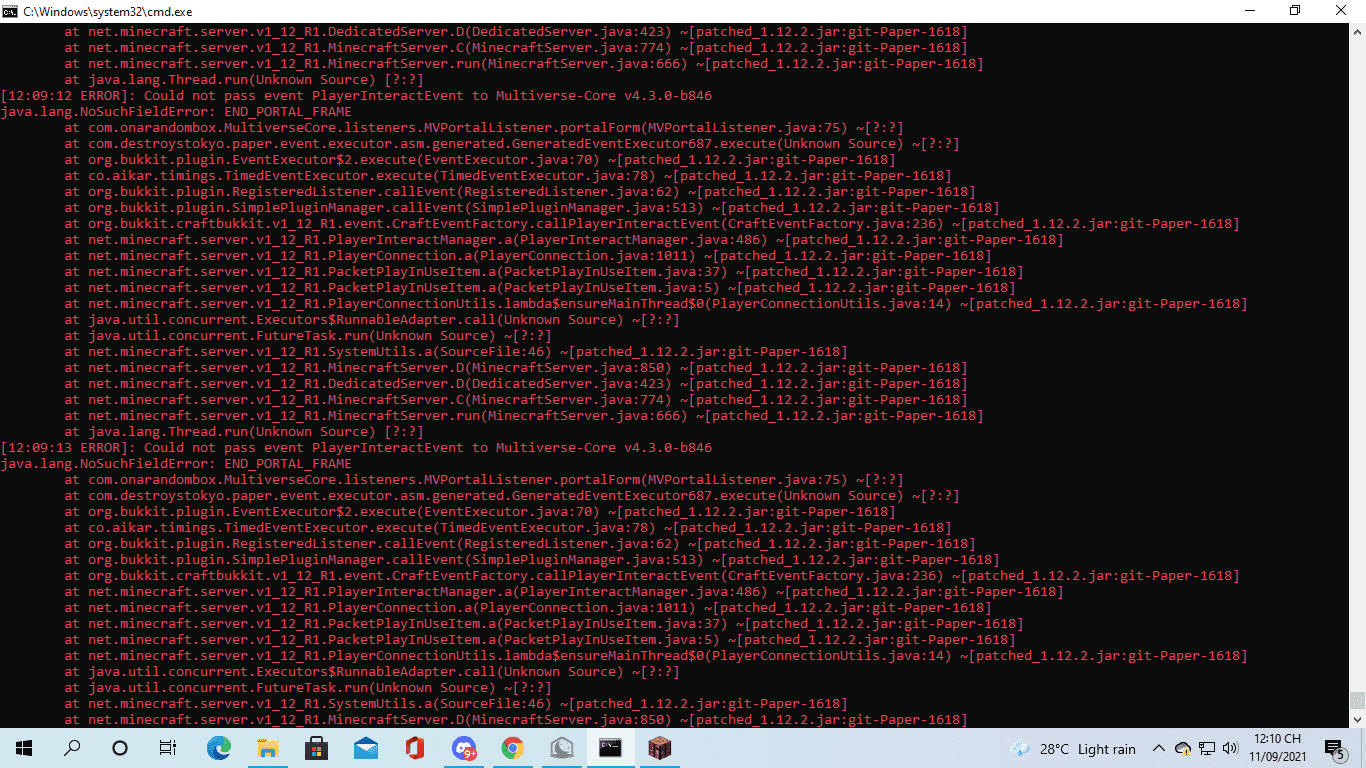1366x768 pixels.
Task: Show hidden system tray icons
Action: coord(1159,748)
